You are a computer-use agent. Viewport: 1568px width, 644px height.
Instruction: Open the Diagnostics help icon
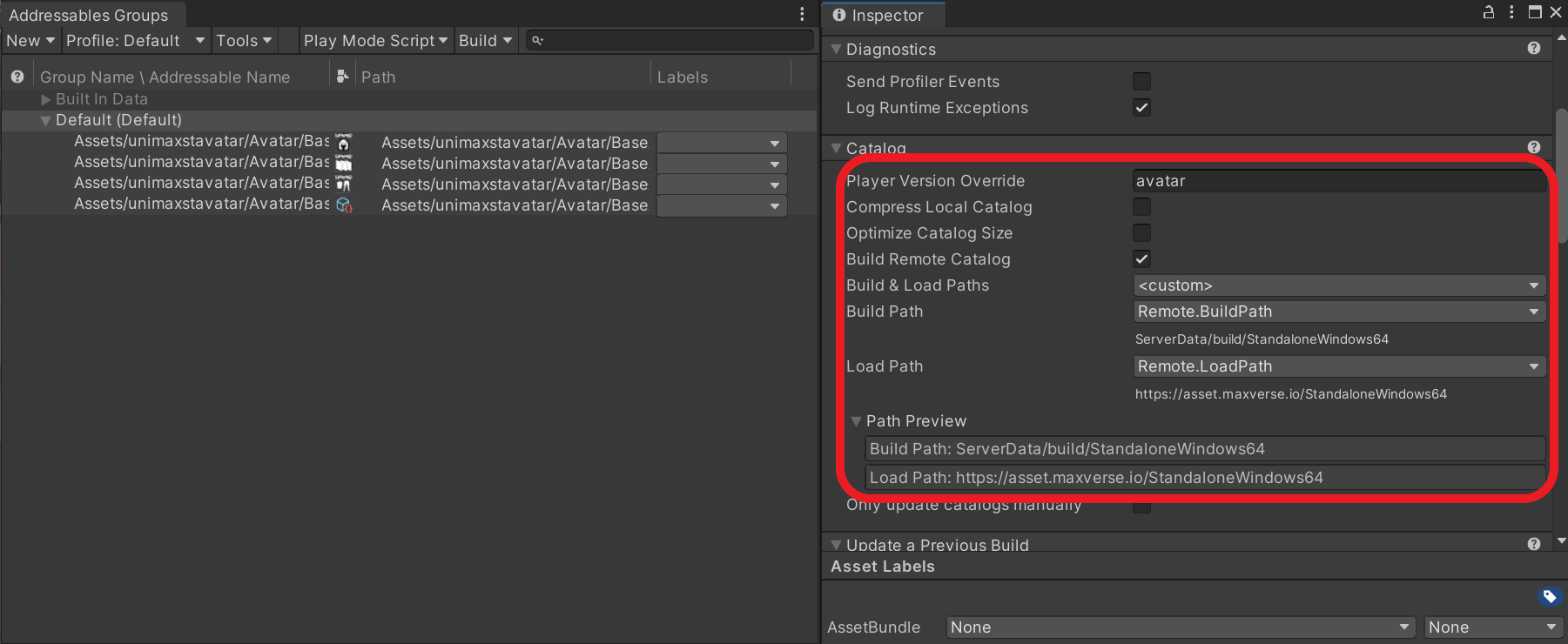pos(1534,49)
